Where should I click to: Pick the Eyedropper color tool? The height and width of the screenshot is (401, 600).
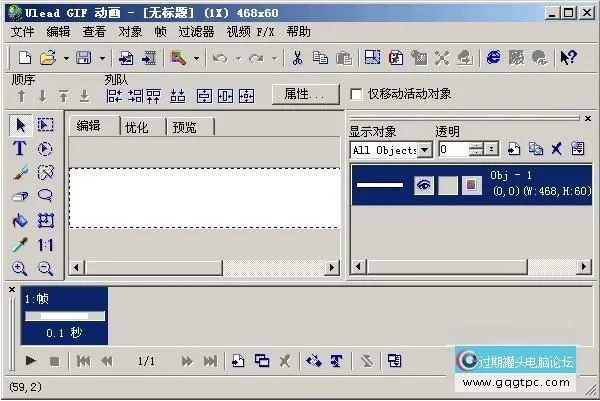[19, 244]
